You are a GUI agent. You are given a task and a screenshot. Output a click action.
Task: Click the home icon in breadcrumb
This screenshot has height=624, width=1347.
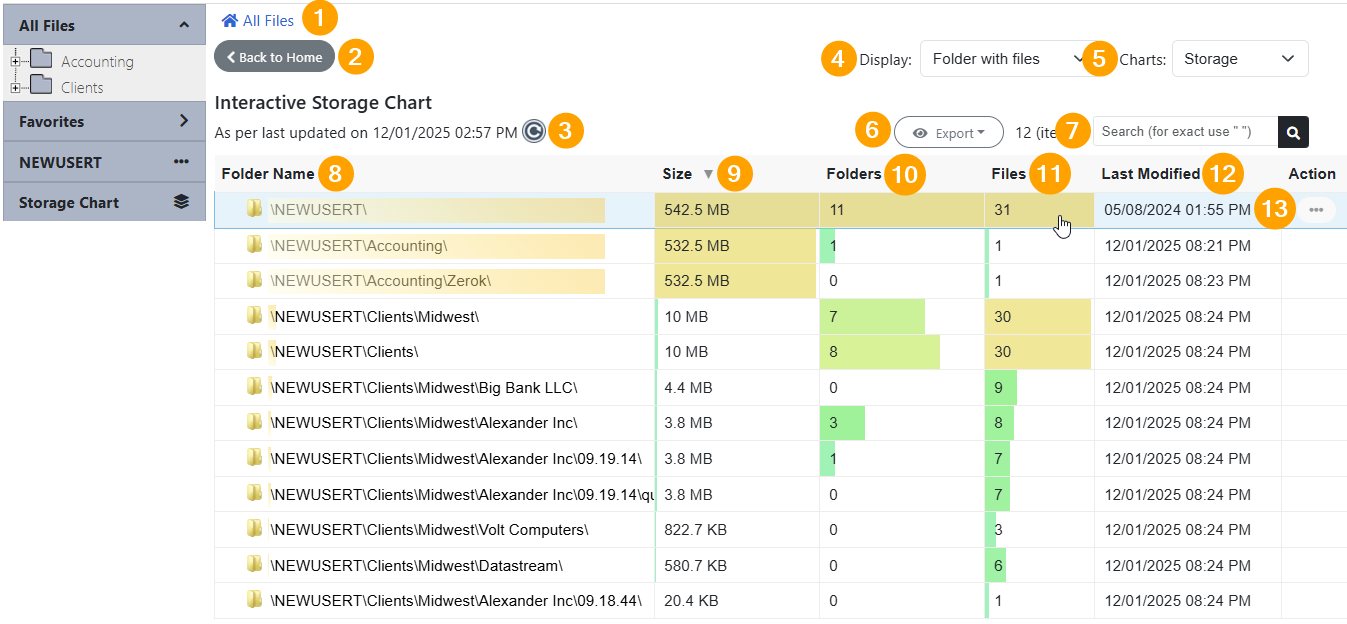tap(230, 20)
